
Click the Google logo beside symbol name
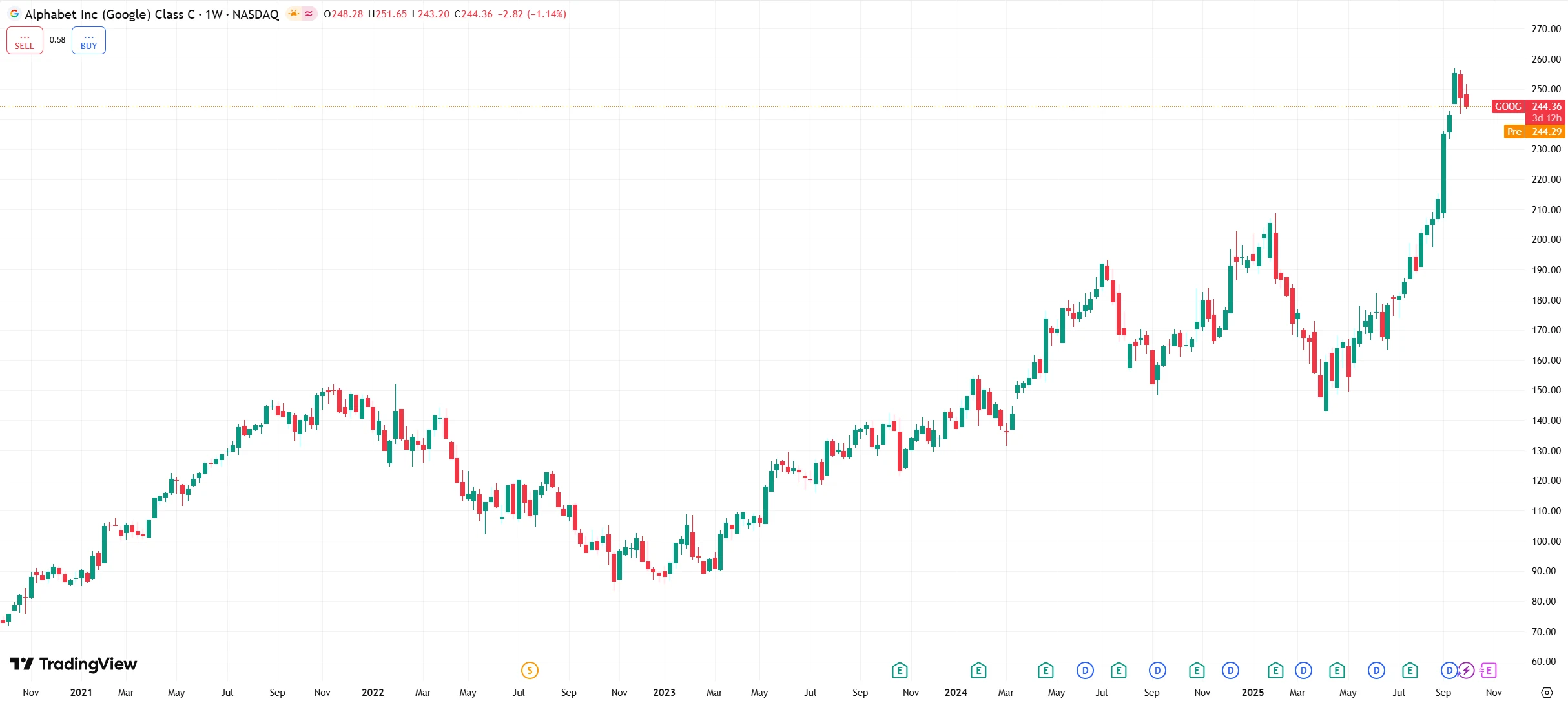(14, 14)
